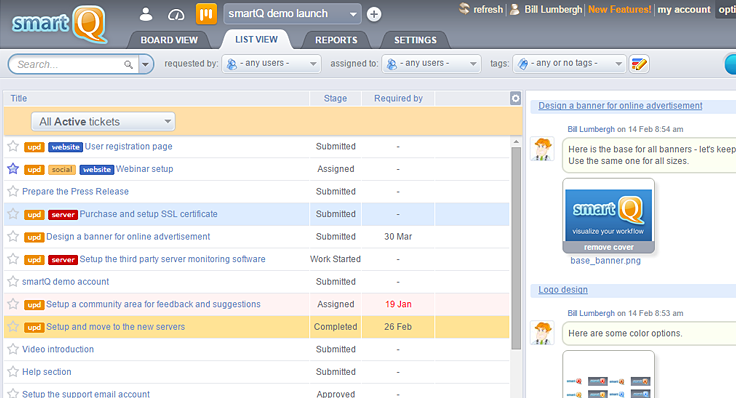Click social tag on Webinar setup
Image resolution: width=736 pixels, height=398 pixels.
[62, 169]
